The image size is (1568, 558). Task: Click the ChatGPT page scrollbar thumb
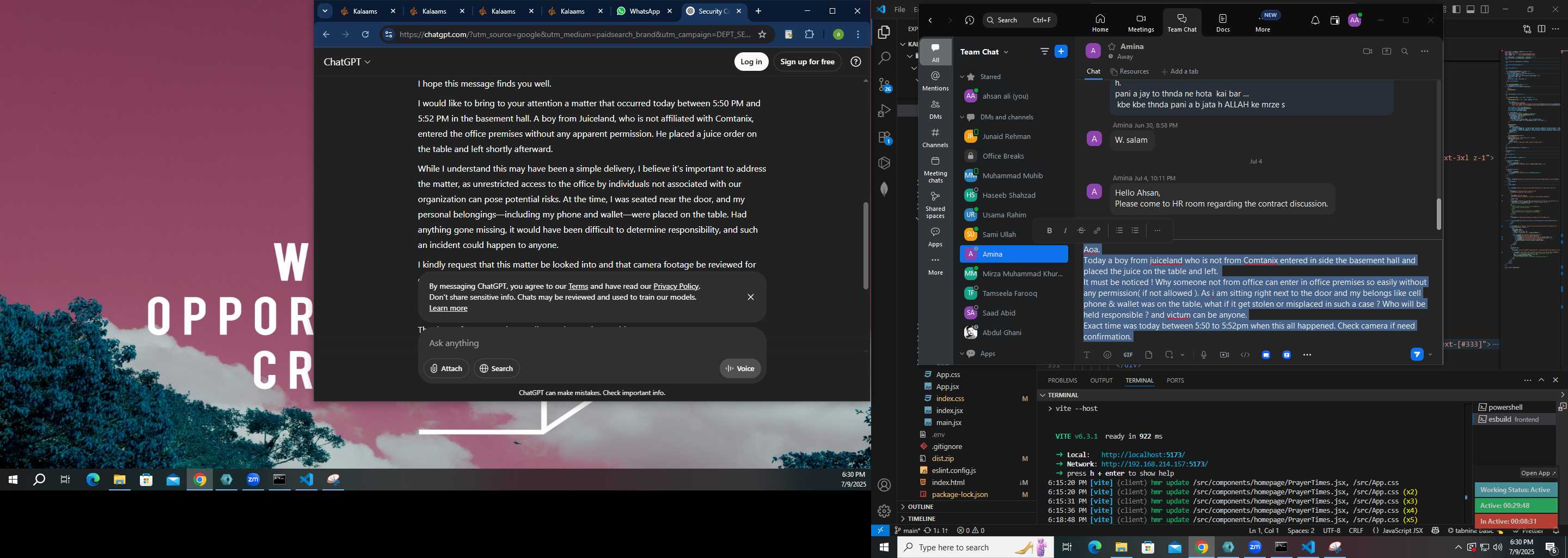tap(865, 245)
